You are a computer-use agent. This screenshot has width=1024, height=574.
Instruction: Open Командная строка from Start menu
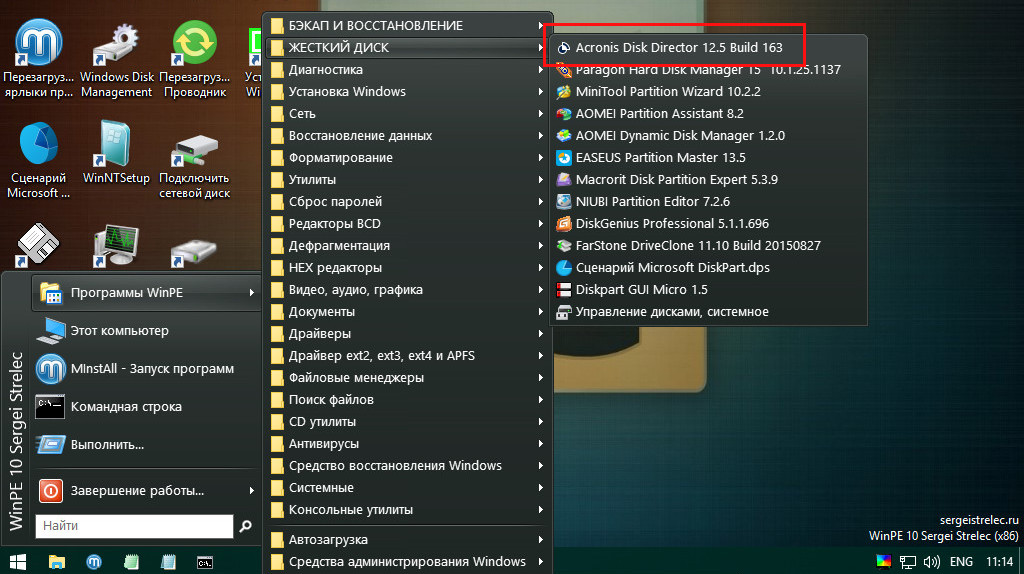click(146, 406)
